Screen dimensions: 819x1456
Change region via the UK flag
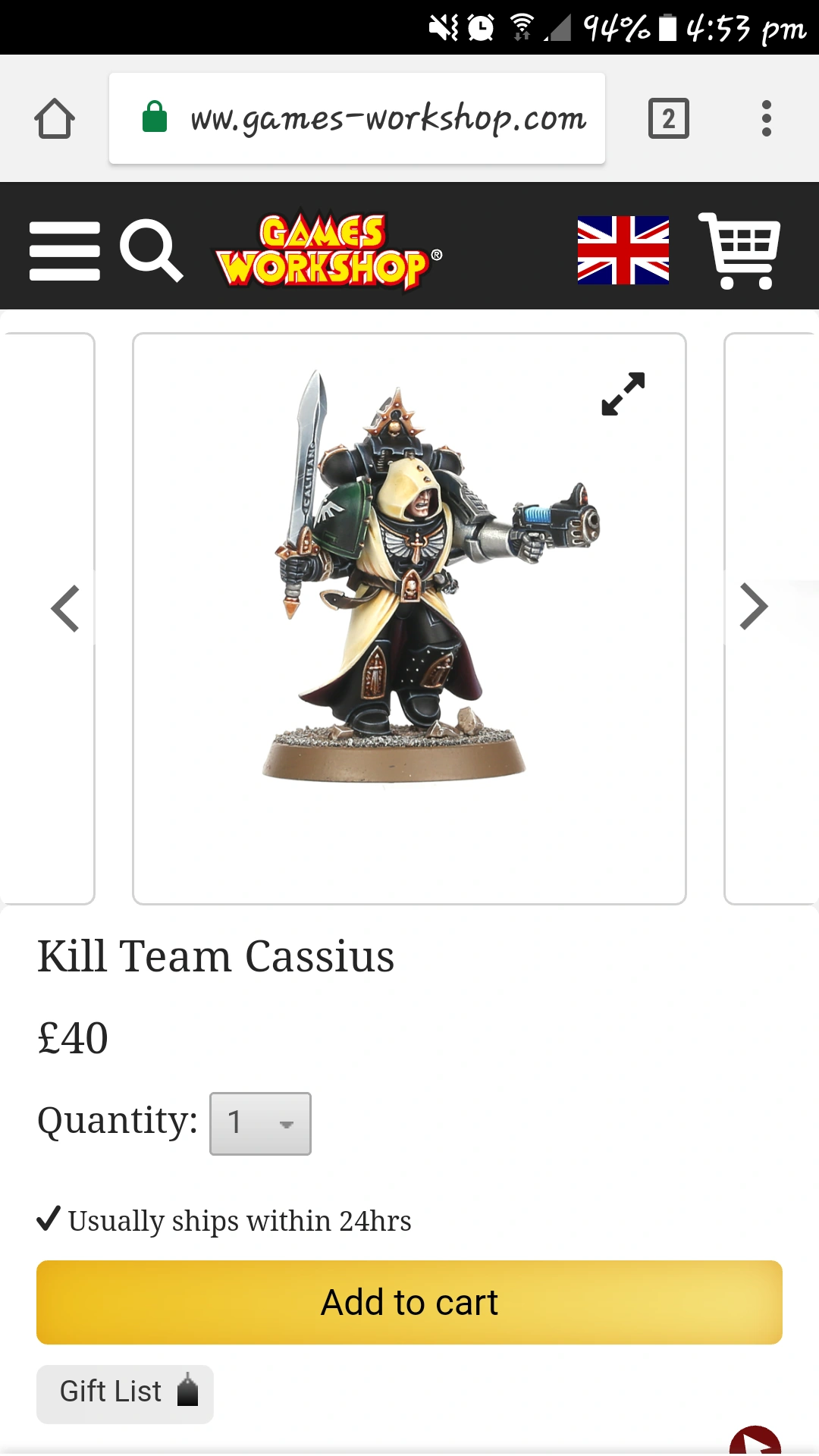pos(623,250)
